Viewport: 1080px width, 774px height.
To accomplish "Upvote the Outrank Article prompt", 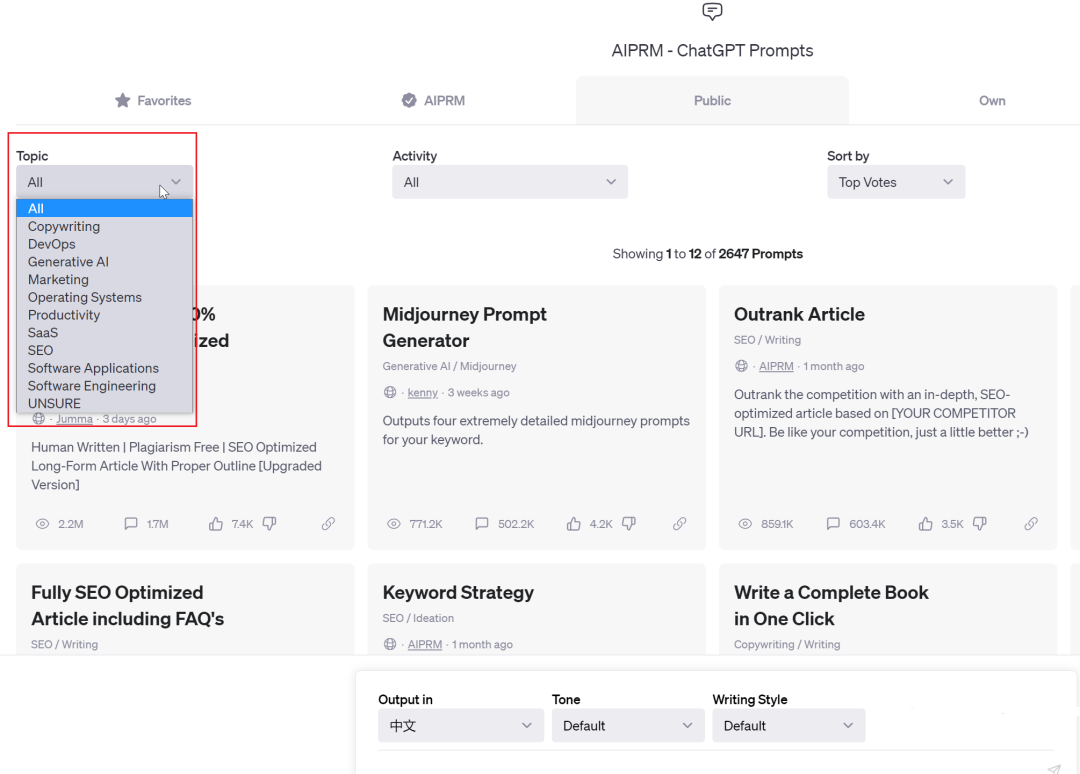I will (x=925, y=524).
